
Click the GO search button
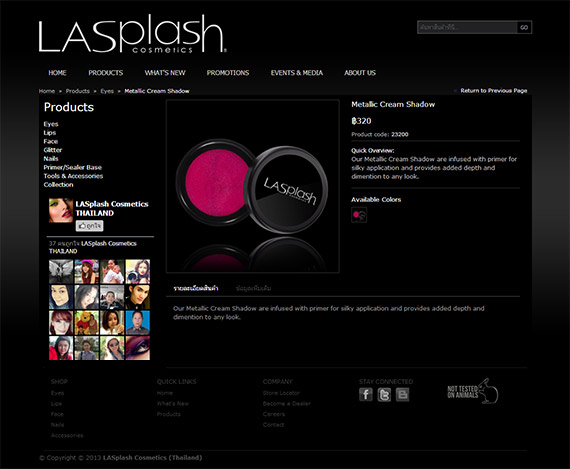click(x=524, y=27)
